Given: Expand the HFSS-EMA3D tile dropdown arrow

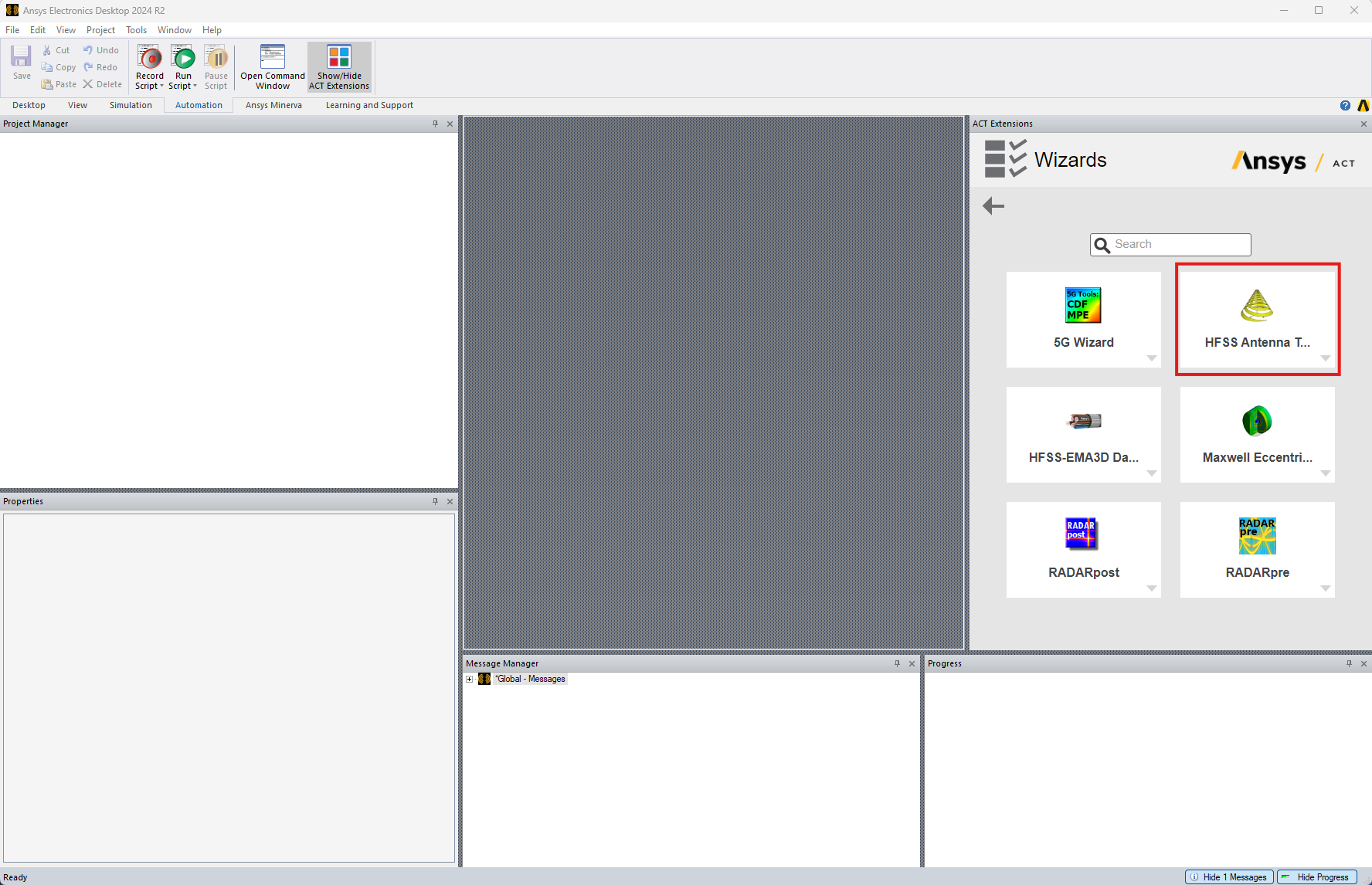Looking at the screenshot, I should [1151, 473].
